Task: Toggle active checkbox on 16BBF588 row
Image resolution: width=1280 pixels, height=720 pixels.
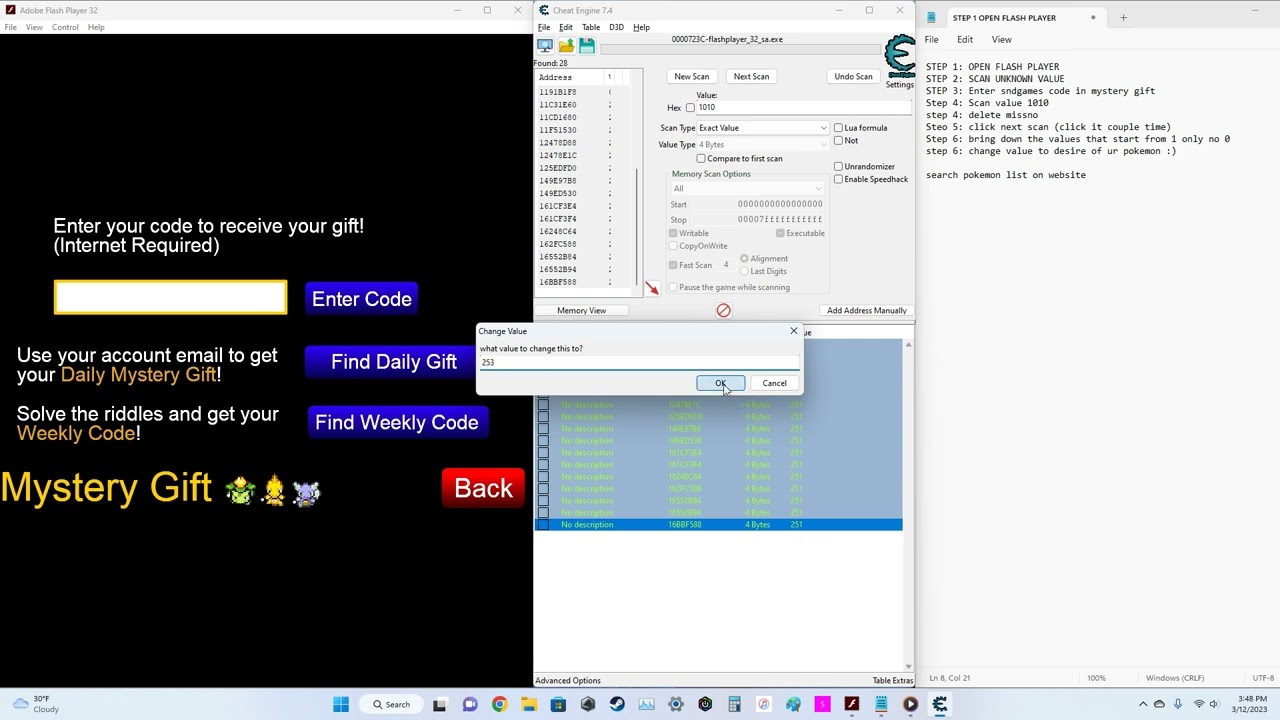Action: click(x=543, y=525)
